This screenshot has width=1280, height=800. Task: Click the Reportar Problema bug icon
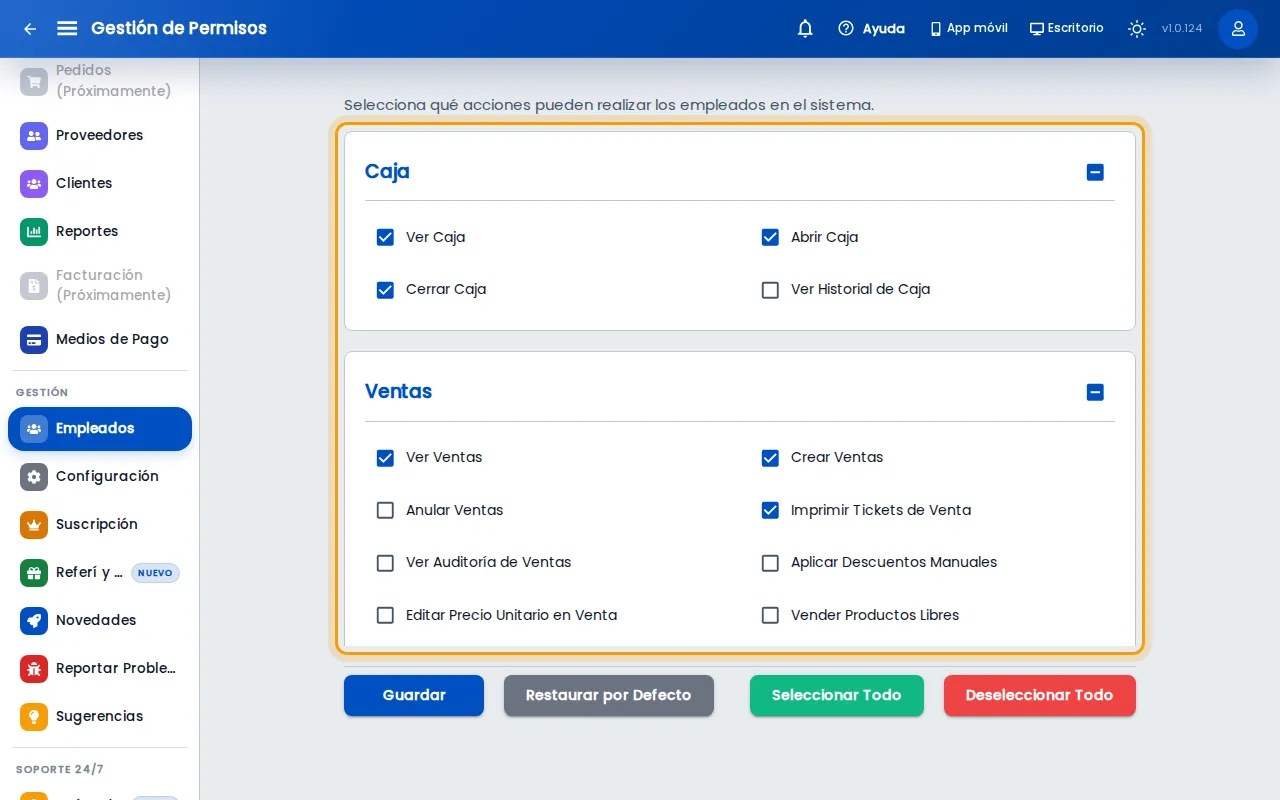[x=34, y=668]
